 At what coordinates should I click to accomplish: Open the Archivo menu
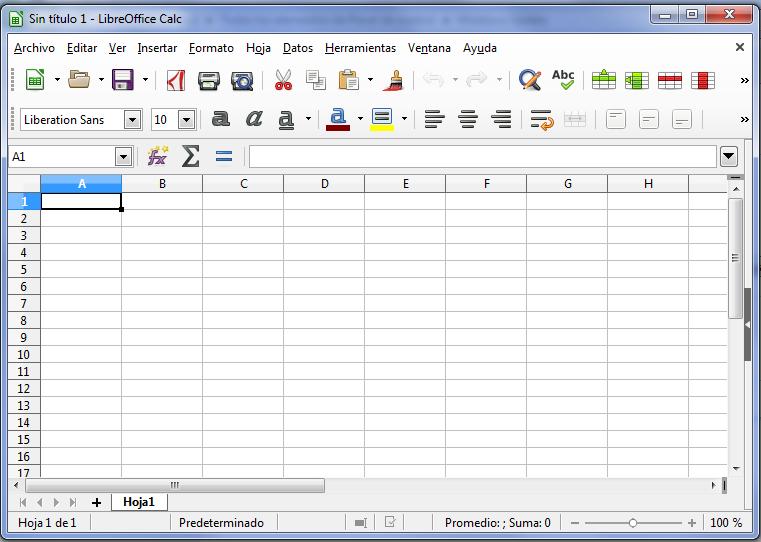pos(34,48)
